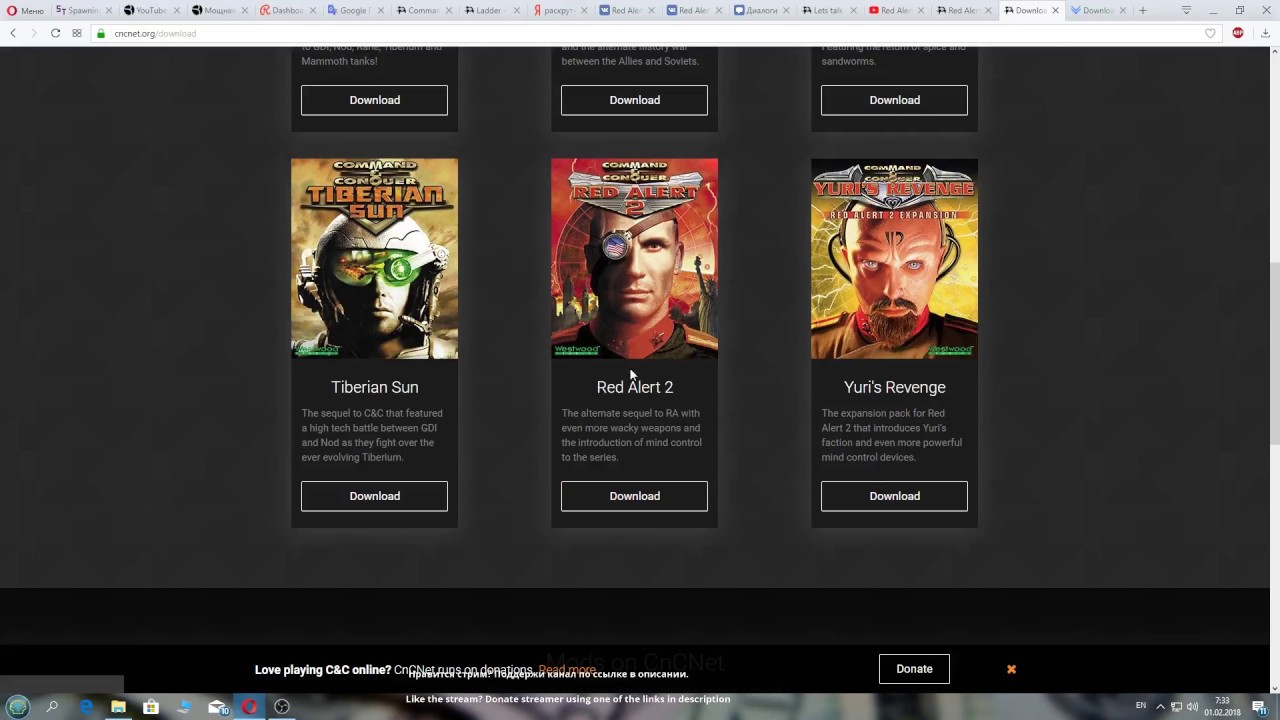The height and width of the screenshot is (720, 1280).
Task: Click the Tiberian Sun title text
Action: point(375,387)
